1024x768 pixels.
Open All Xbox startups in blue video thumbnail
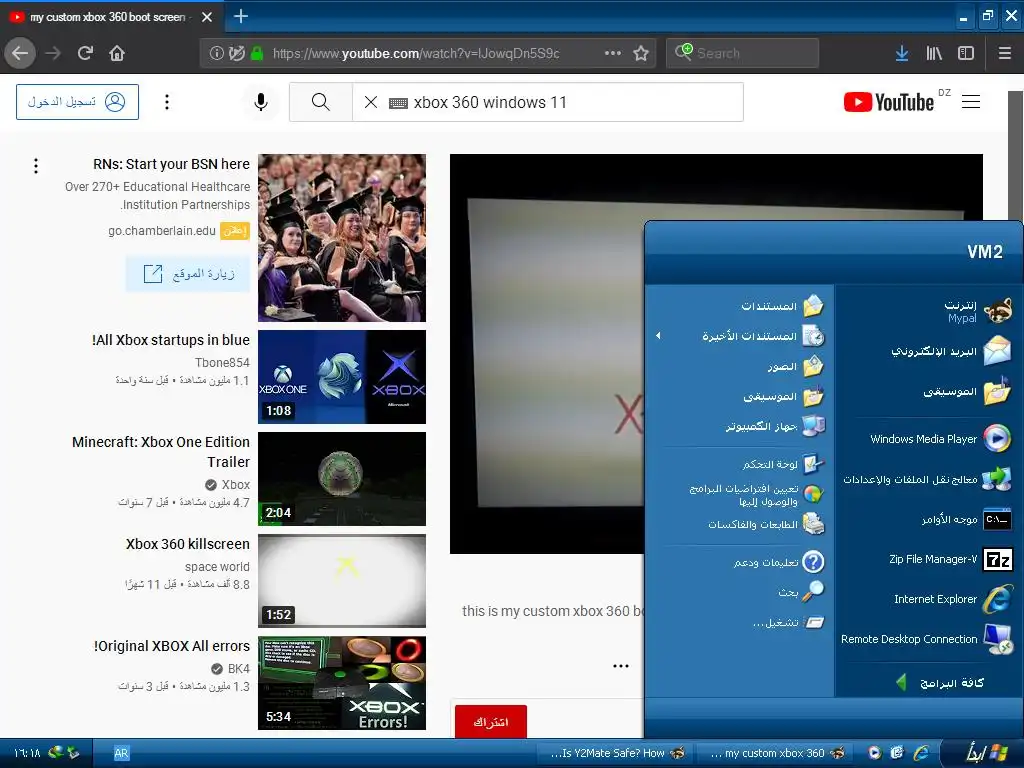pos(342,377)
